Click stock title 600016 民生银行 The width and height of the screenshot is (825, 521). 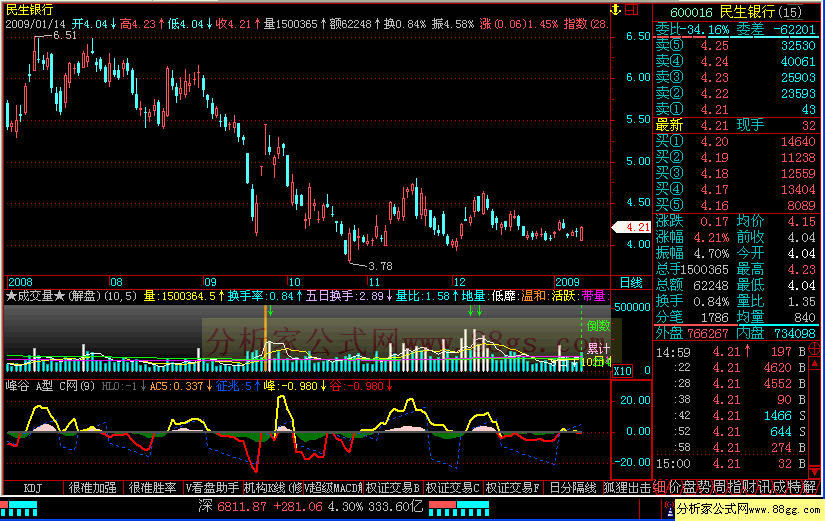736,12
